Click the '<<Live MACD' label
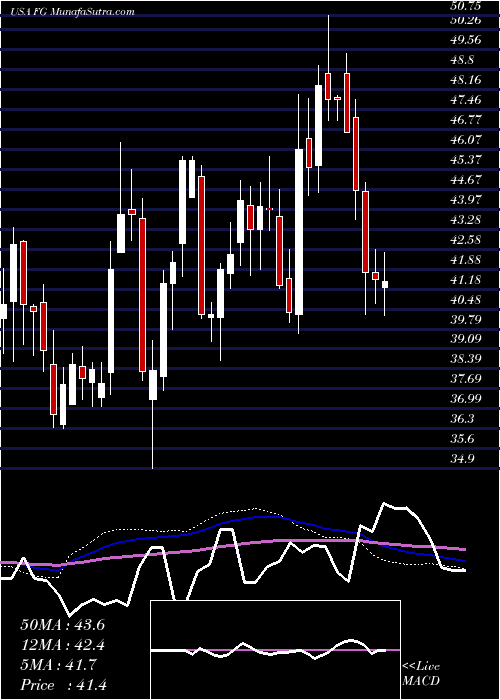 pos(421,674)
